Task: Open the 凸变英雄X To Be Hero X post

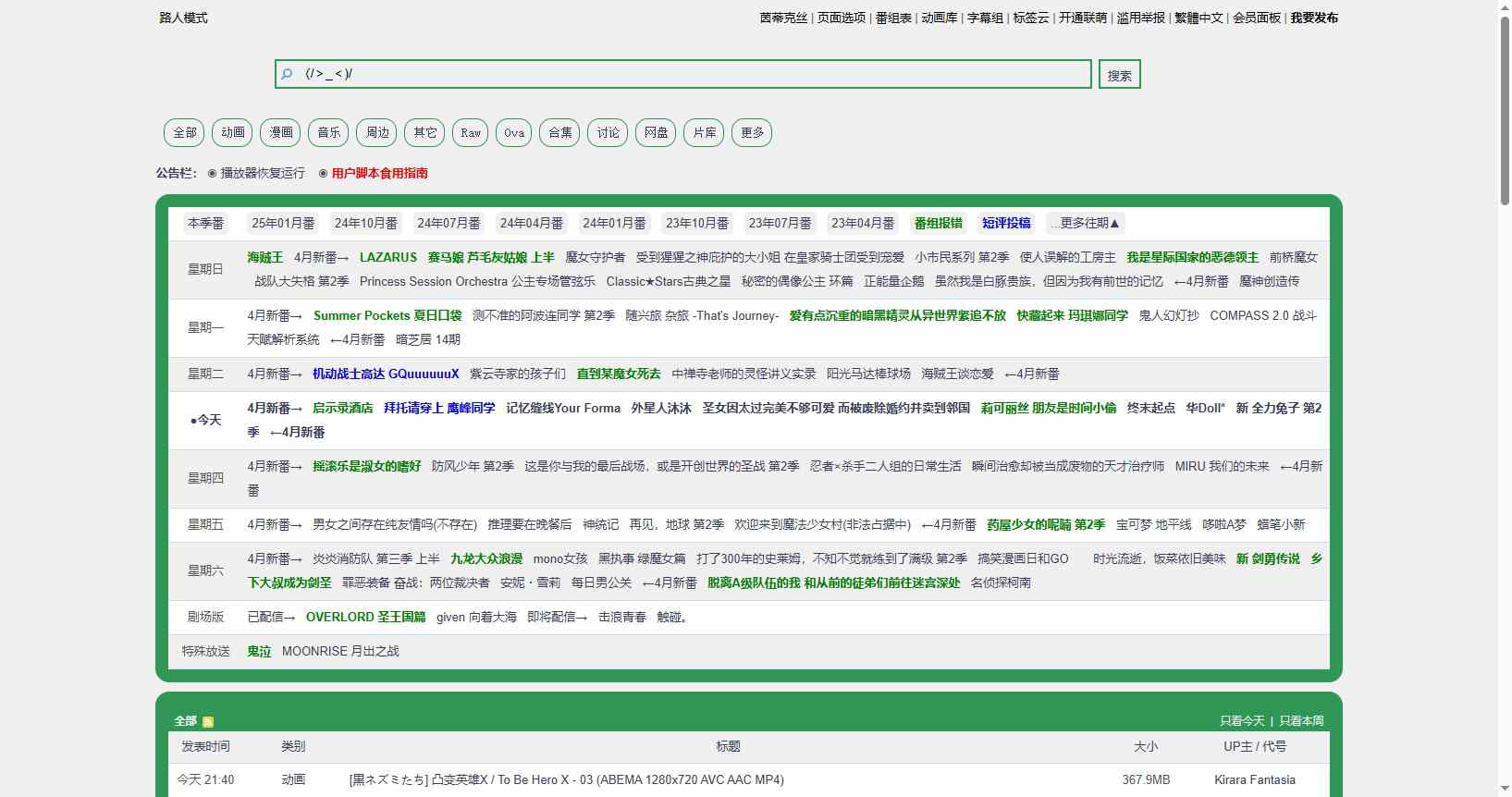Action: tap(566, 779)
